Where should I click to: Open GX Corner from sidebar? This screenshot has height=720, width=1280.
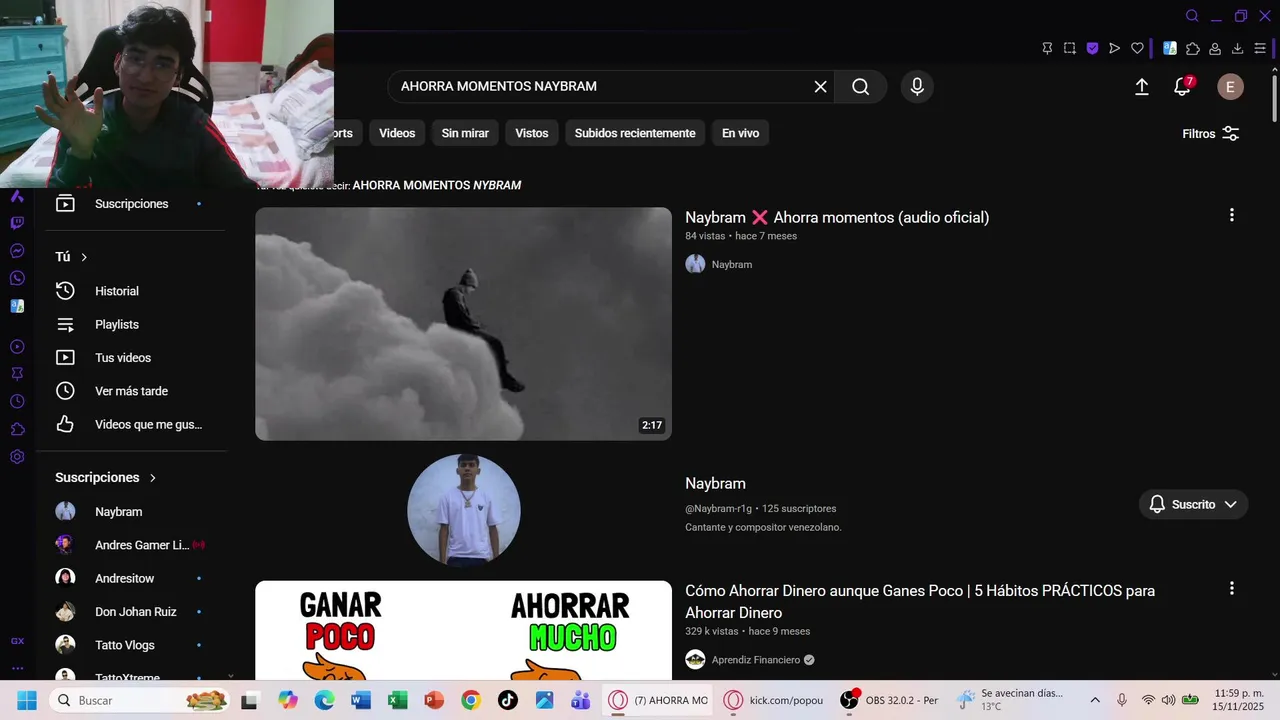[x=17, y=641]
